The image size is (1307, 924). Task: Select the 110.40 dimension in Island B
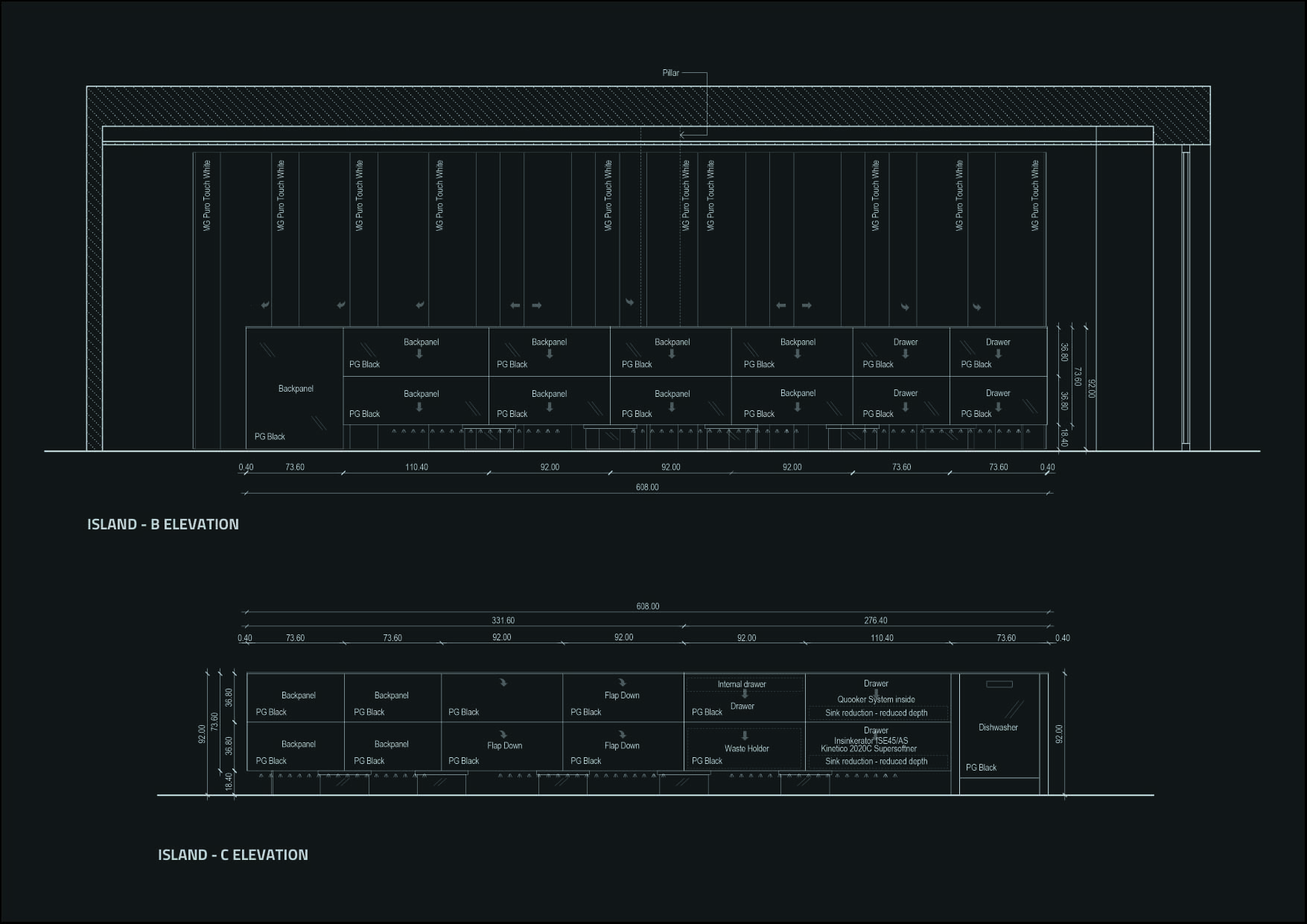coord(416,468)
